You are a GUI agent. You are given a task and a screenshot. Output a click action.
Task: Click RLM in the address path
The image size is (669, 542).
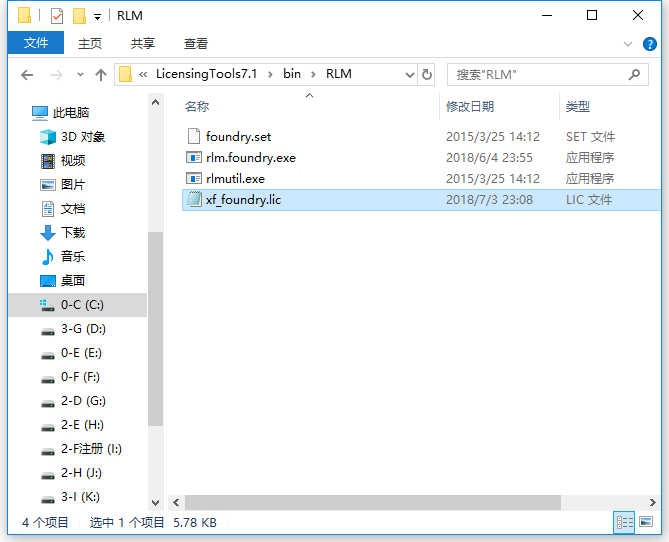[x=339, y=74]
